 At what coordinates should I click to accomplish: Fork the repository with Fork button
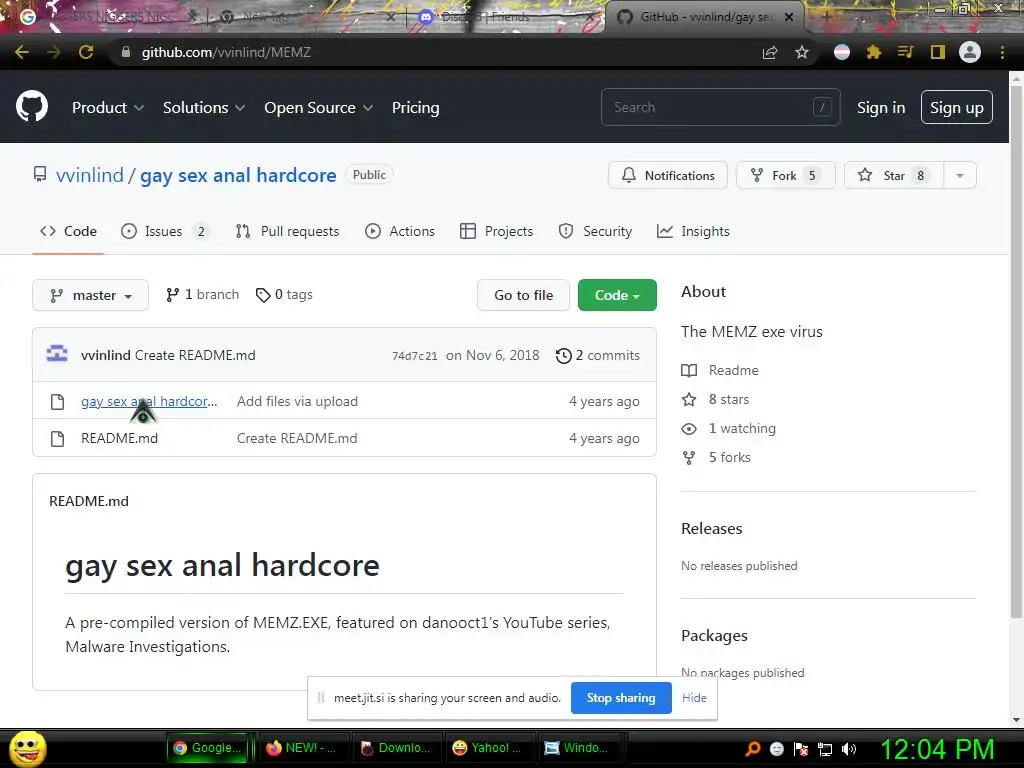click(786, 176)
